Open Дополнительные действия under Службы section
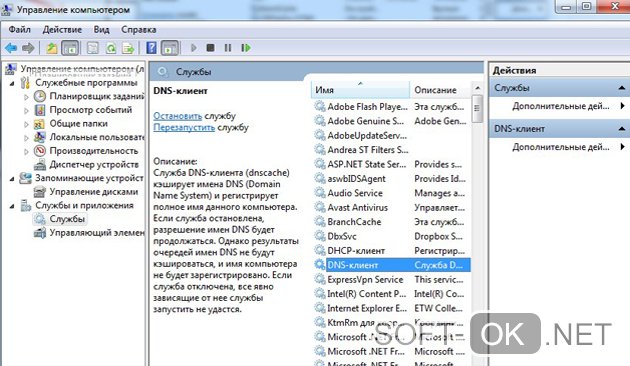630x366 pixels. pyautogui.click(x=560, y=106)
